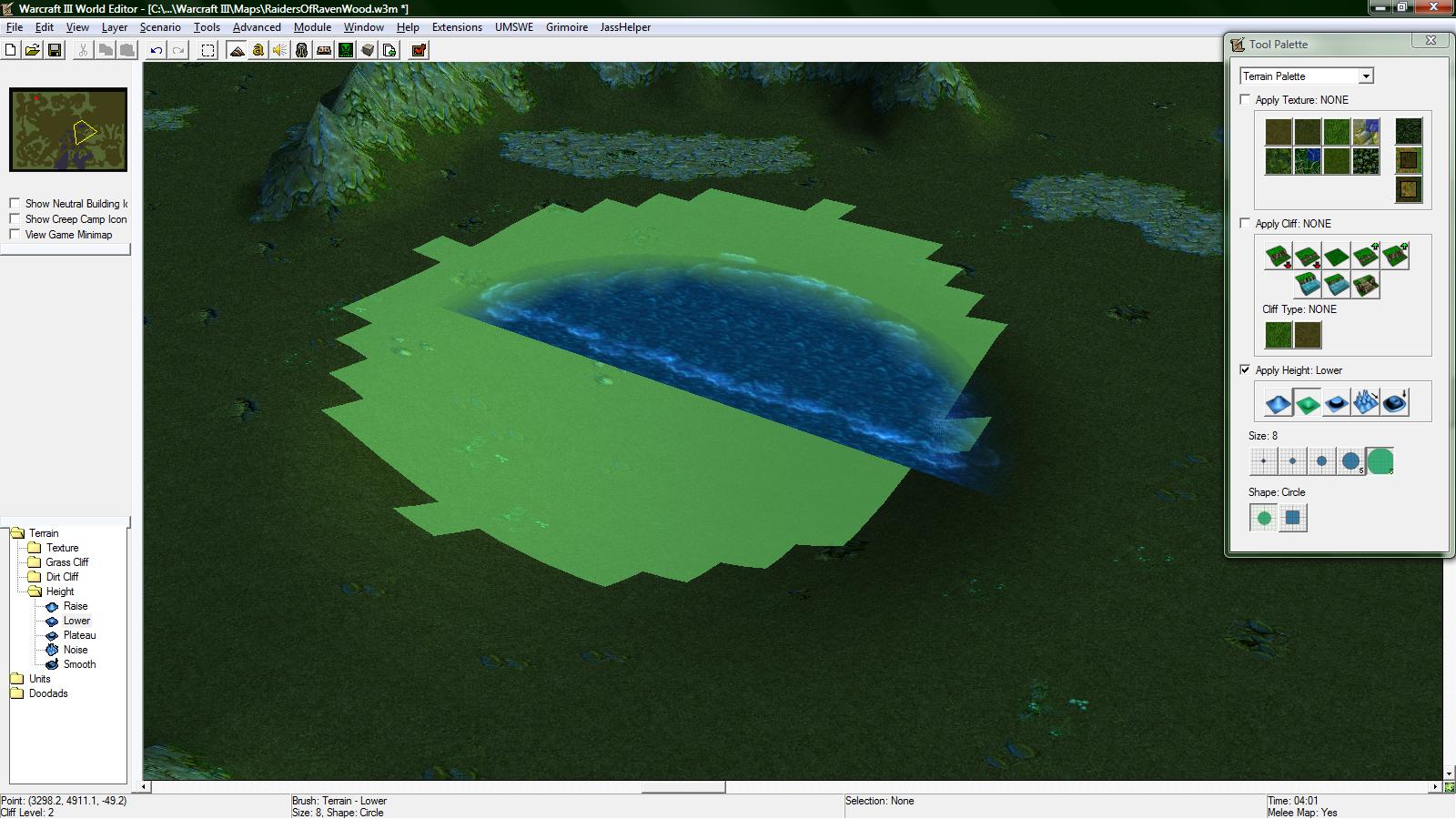Image resolution: width=1456 pixels, height=819 pixels.
Task: Open the Import Manager toolbar icon
Action: (x=389, y=50)
